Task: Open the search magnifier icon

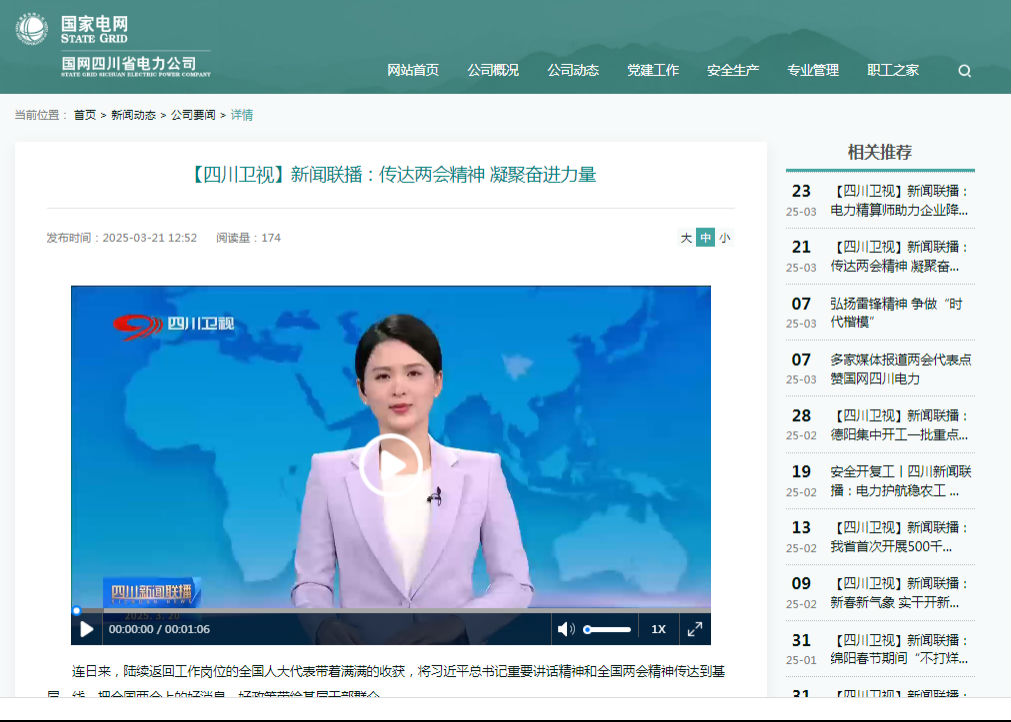Action: [964, 71]
